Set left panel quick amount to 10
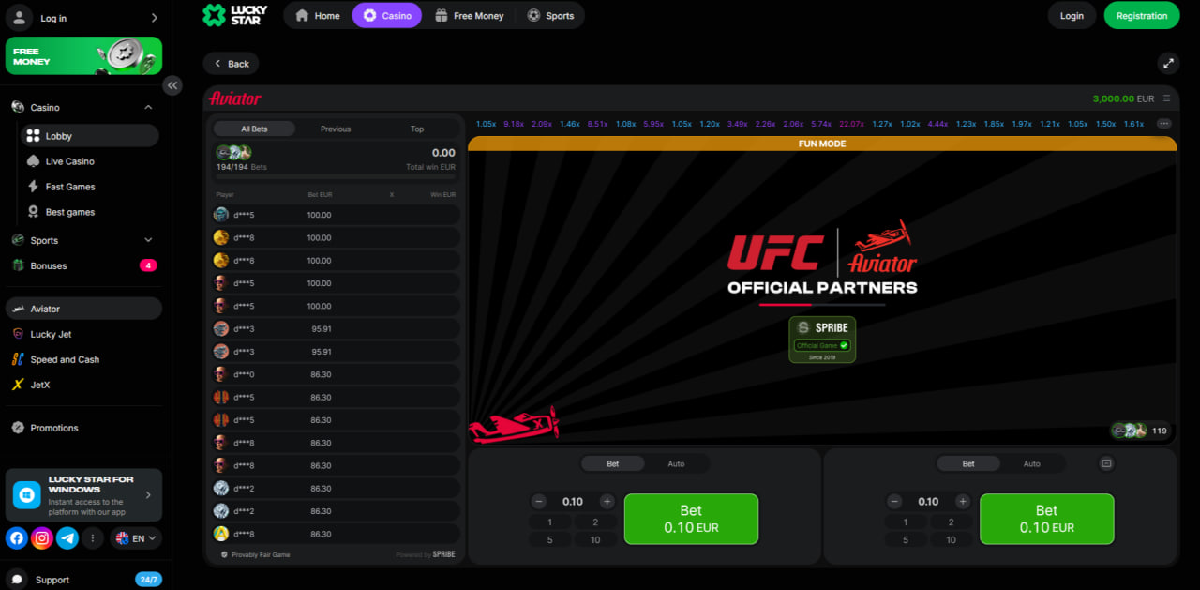Screen dimensions: 1200x590 (595, 540)
